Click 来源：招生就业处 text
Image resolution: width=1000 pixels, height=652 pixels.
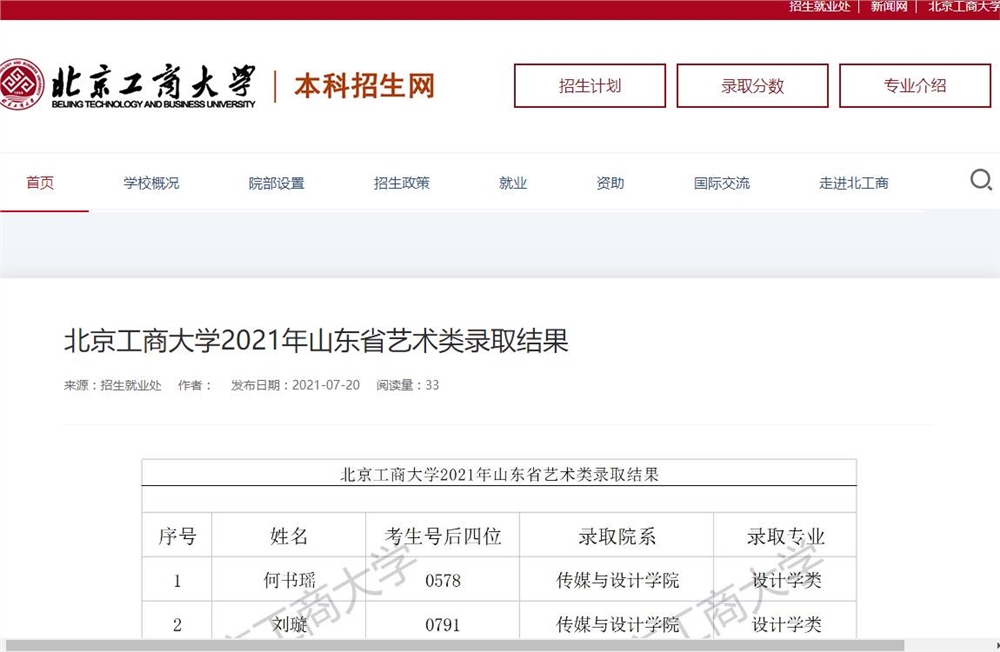113,385
